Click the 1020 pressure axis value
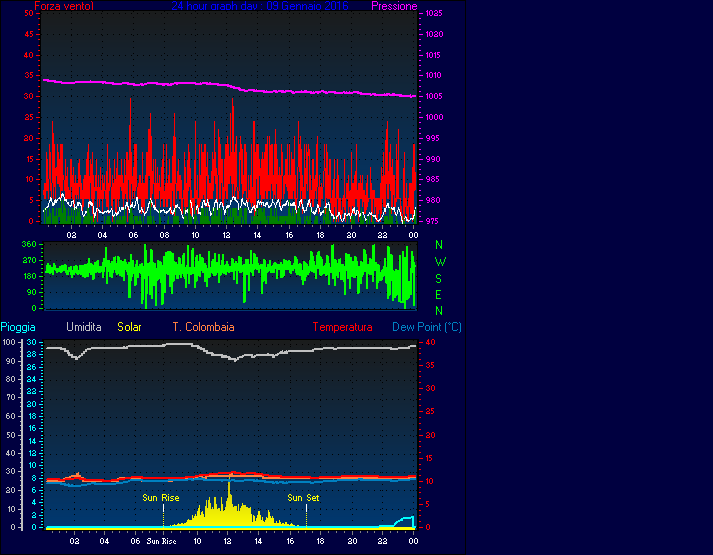Screen dimensions: 713x555 [x=434, y=34]
